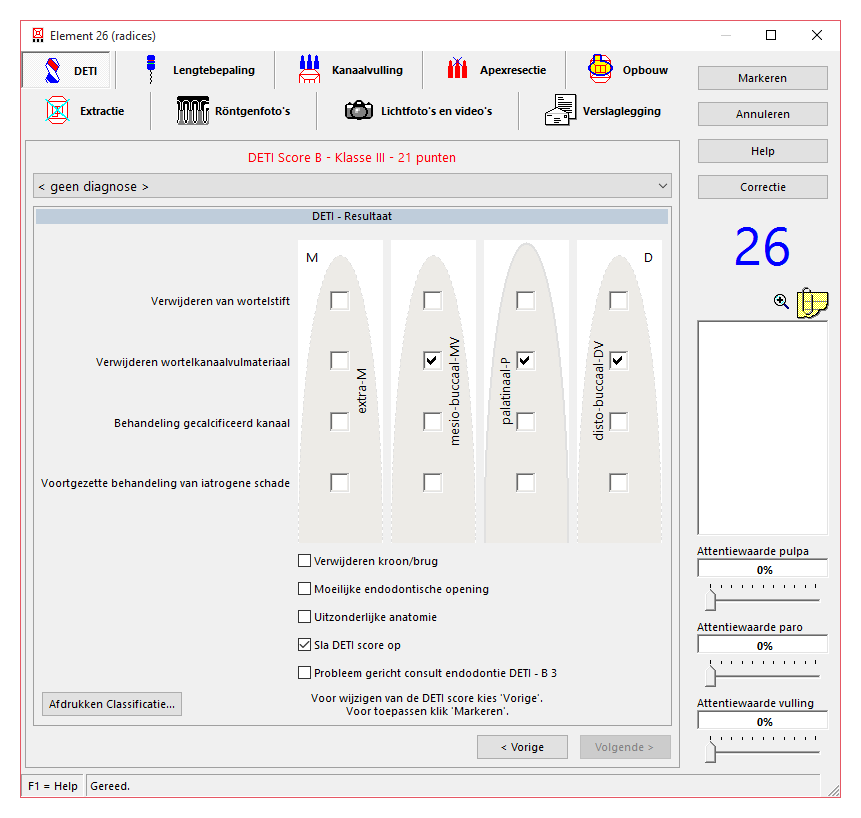Click the F1 = Help status entry
861x818 pixels.
pyautogui.click(x=53, y=786)
